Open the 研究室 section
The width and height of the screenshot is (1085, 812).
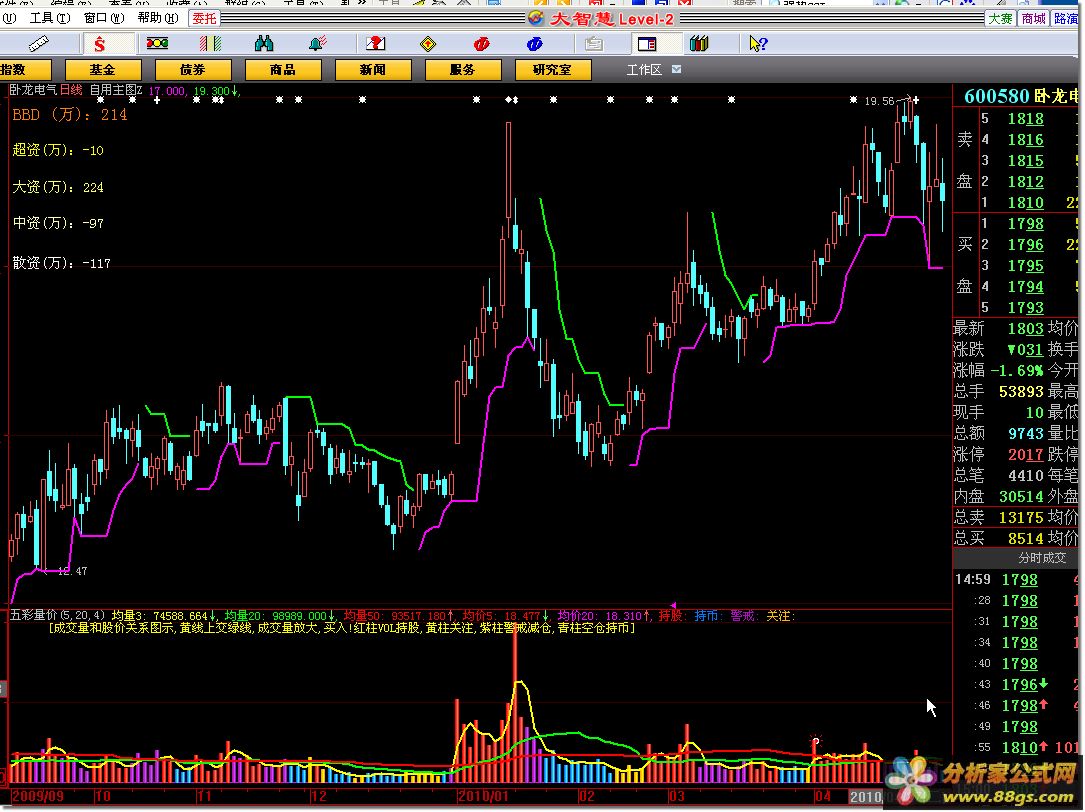coord(552,70)
